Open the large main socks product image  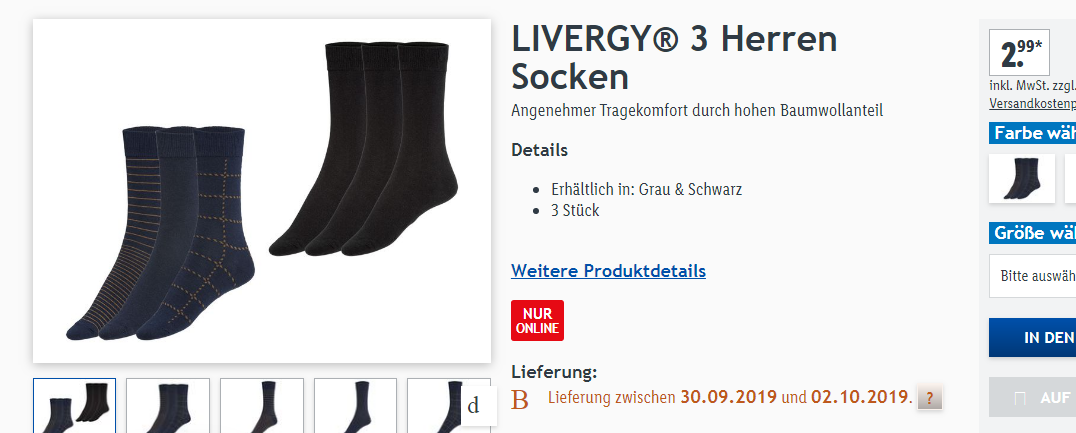262,191
